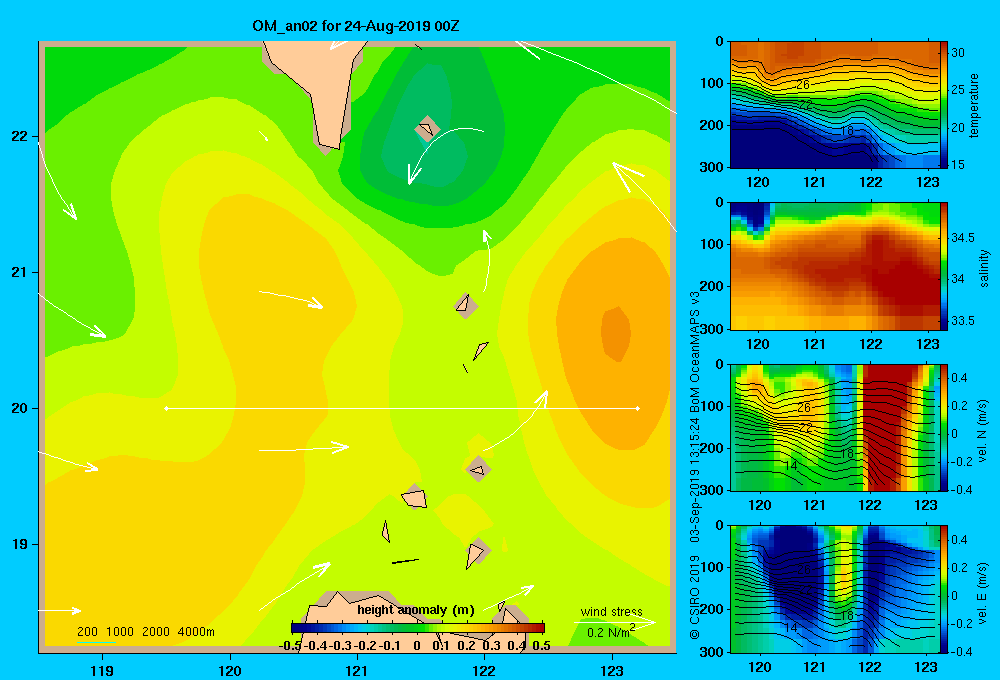Screen dimensions: 1000x680
Task: Click the "4000m" depth contour legend entry
Action: (x=196, y=632)
